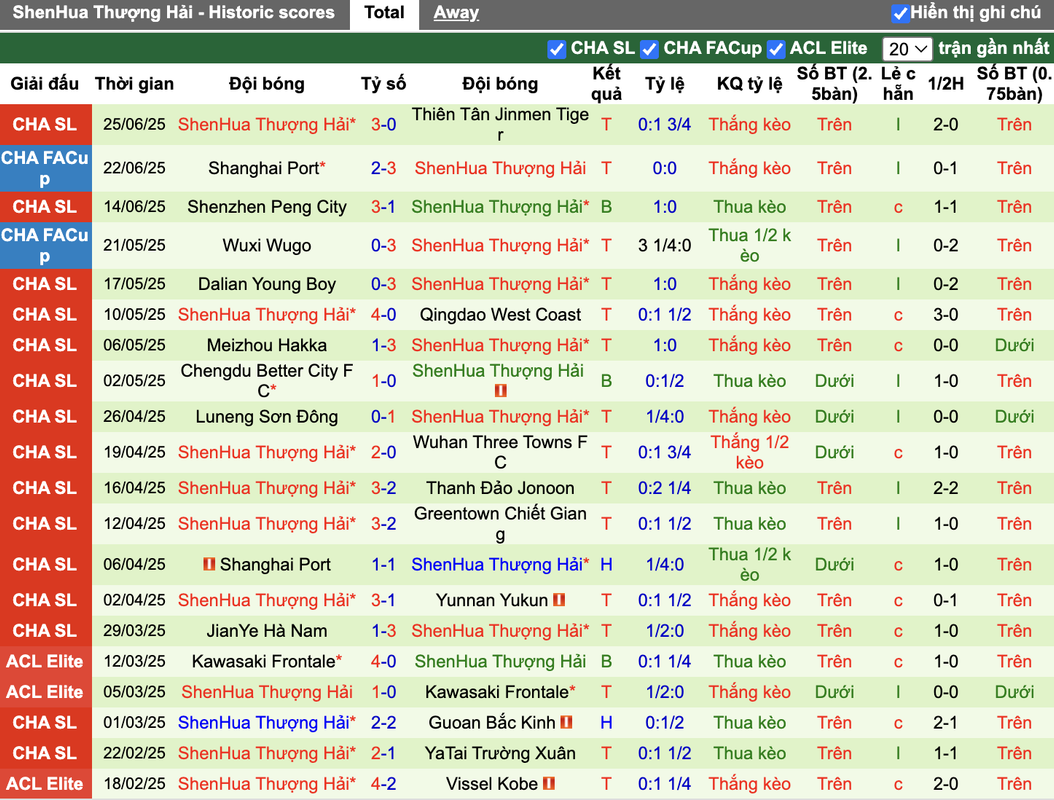Click the date 01/03/25
Viewport: 1054px width, 800px height.
point(134,722)
